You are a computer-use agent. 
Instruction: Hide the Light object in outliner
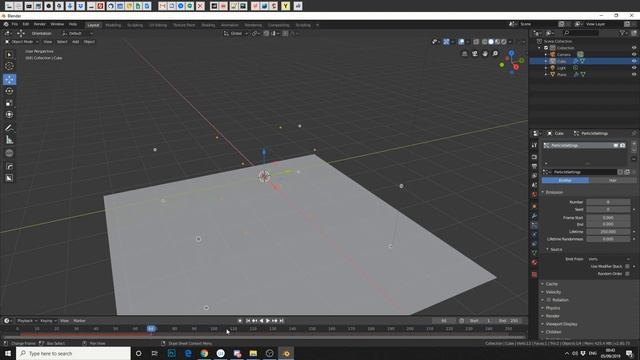(634, 68)
